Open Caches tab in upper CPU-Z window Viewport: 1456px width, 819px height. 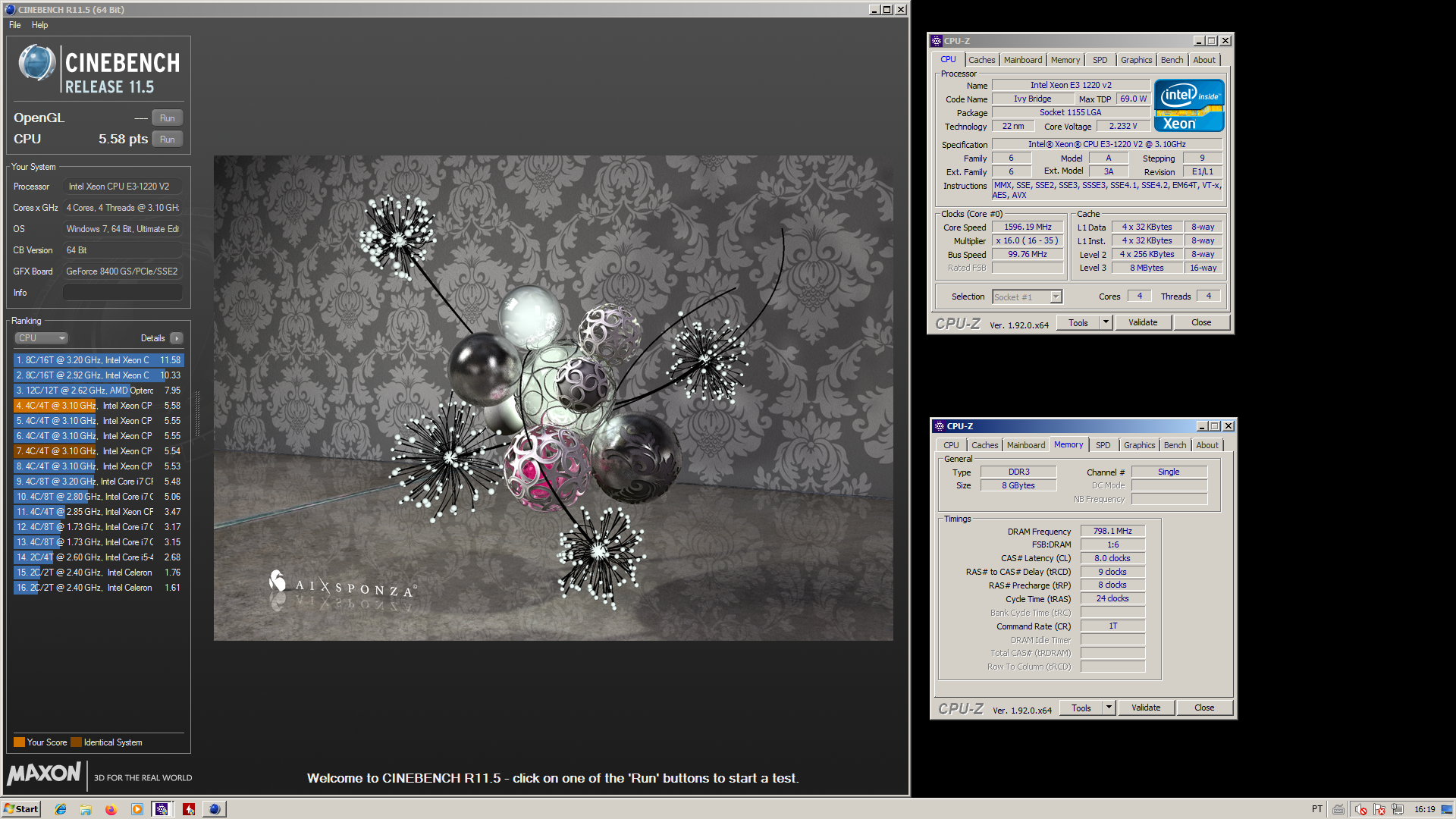[981, 60]
